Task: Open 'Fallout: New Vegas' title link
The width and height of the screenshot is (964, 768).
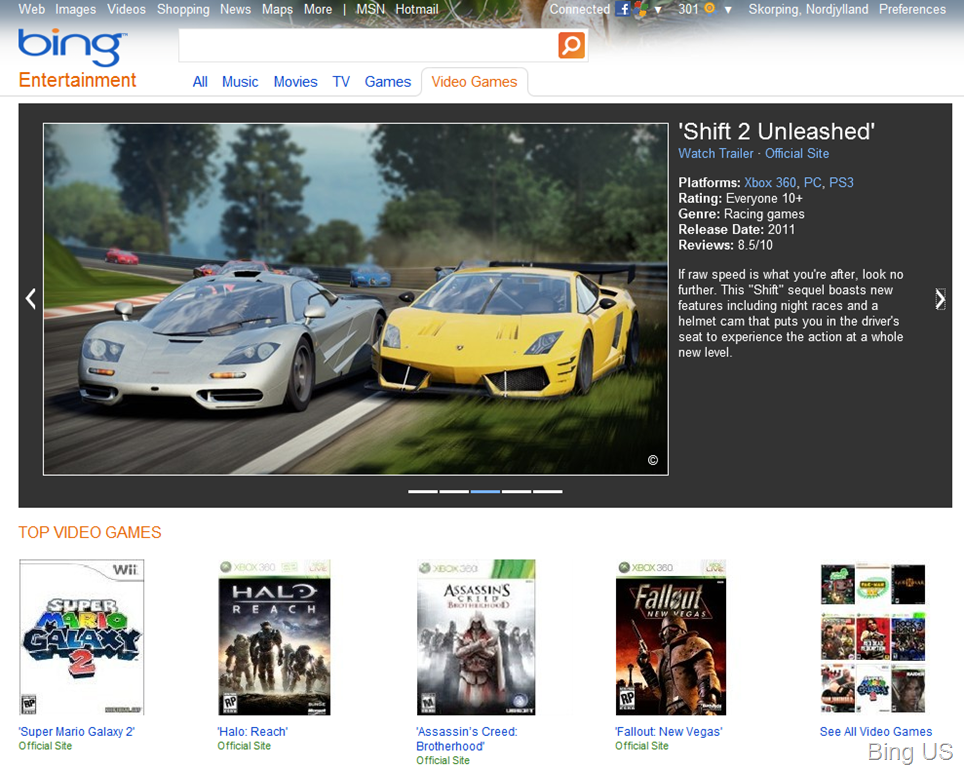Action: tap(669, 732)
